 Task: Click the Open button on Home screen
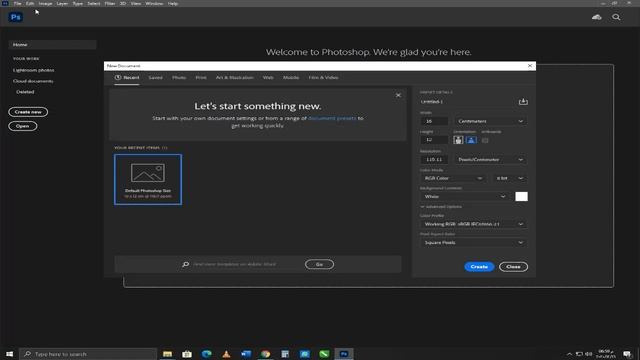[22, 126]
